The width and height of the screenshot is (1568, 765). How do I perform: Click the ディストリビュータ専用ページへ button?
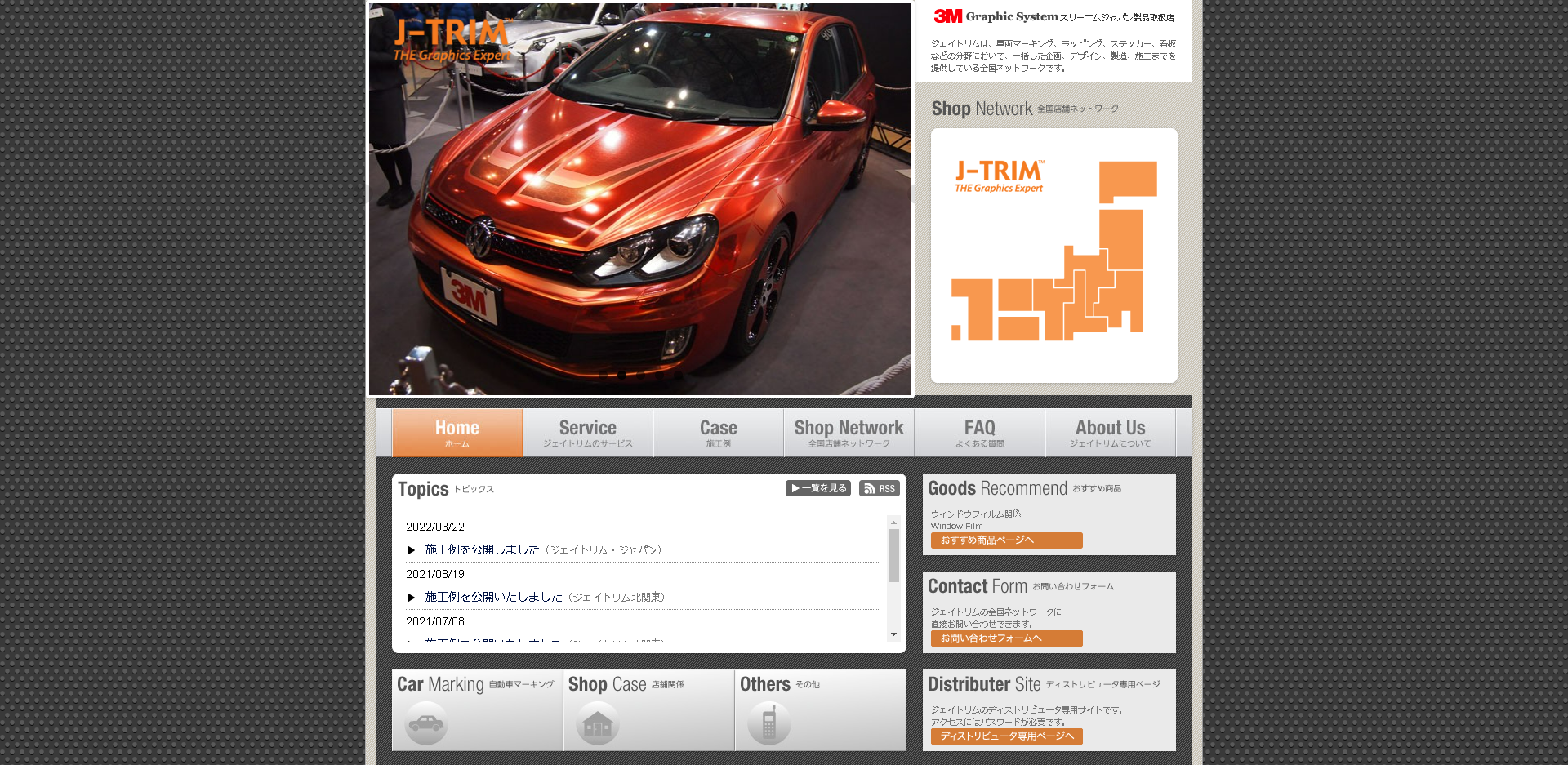coord(1007,736)
